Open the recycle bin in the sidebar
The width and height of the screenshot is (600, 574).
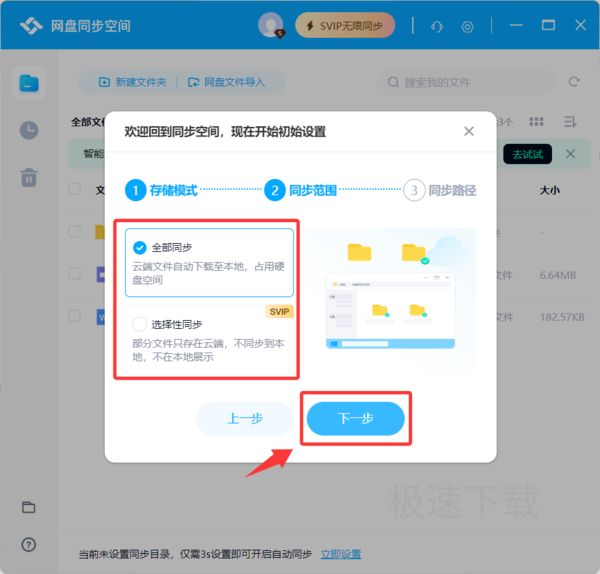29,178
